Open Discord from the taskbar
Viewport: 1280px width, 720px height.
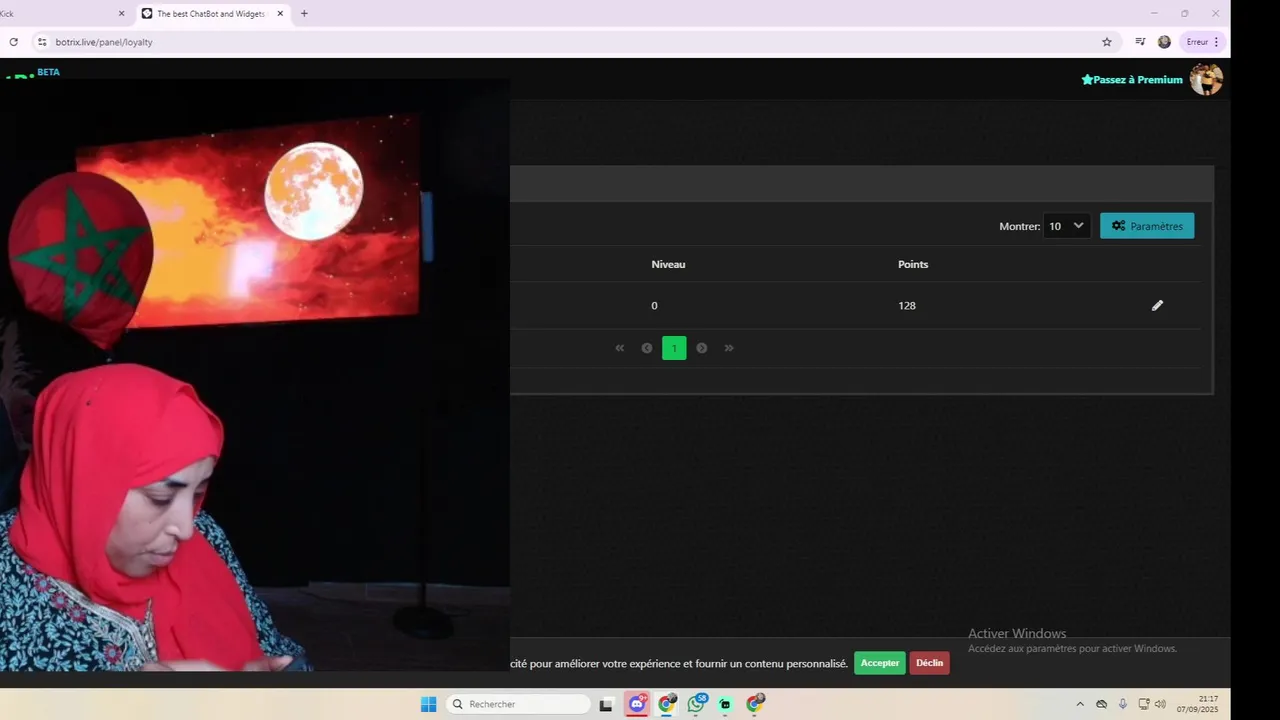[637, 704]
